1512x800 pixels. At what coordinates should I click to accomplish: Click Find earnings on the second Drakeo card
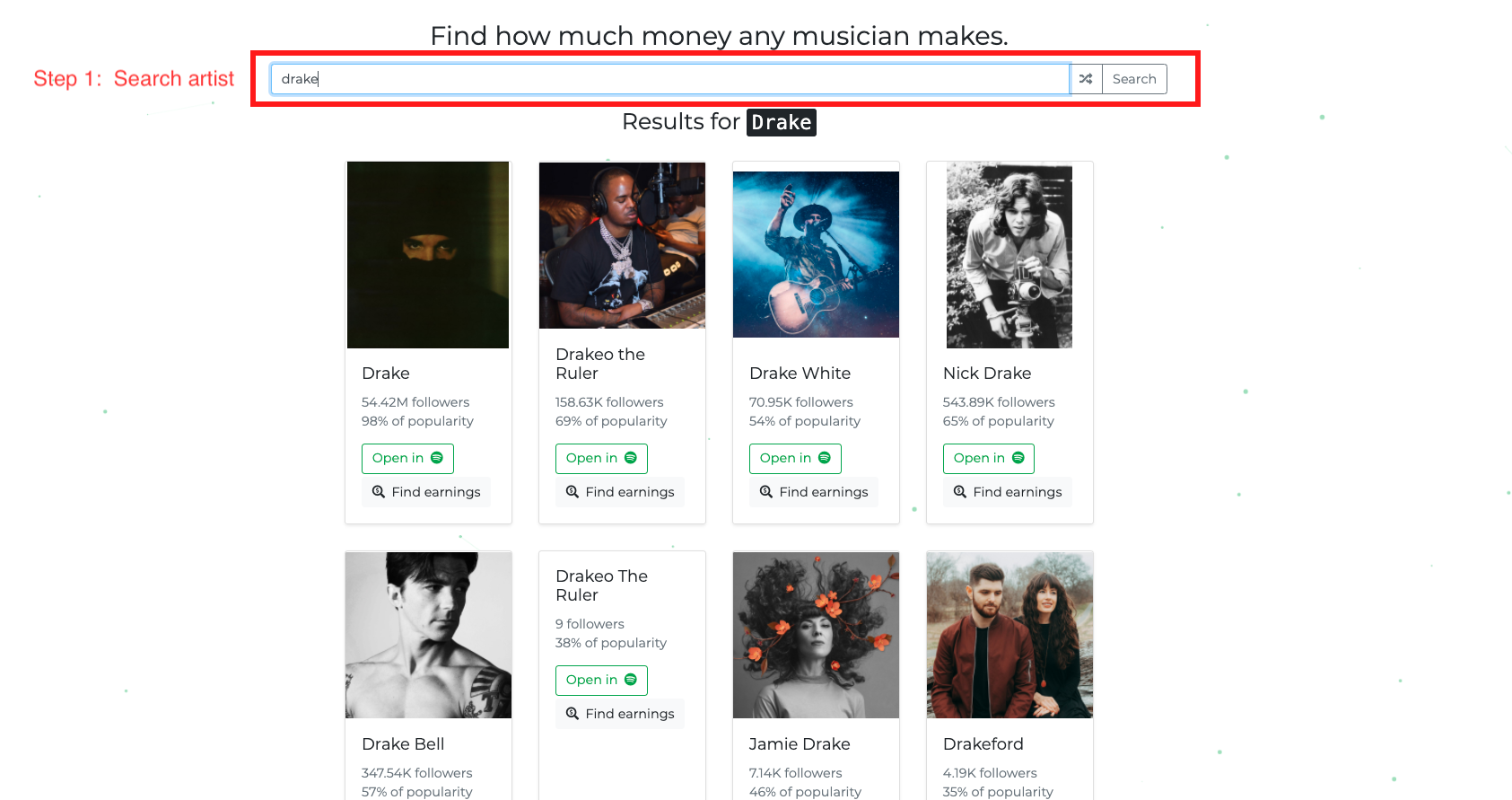point(619,713)
